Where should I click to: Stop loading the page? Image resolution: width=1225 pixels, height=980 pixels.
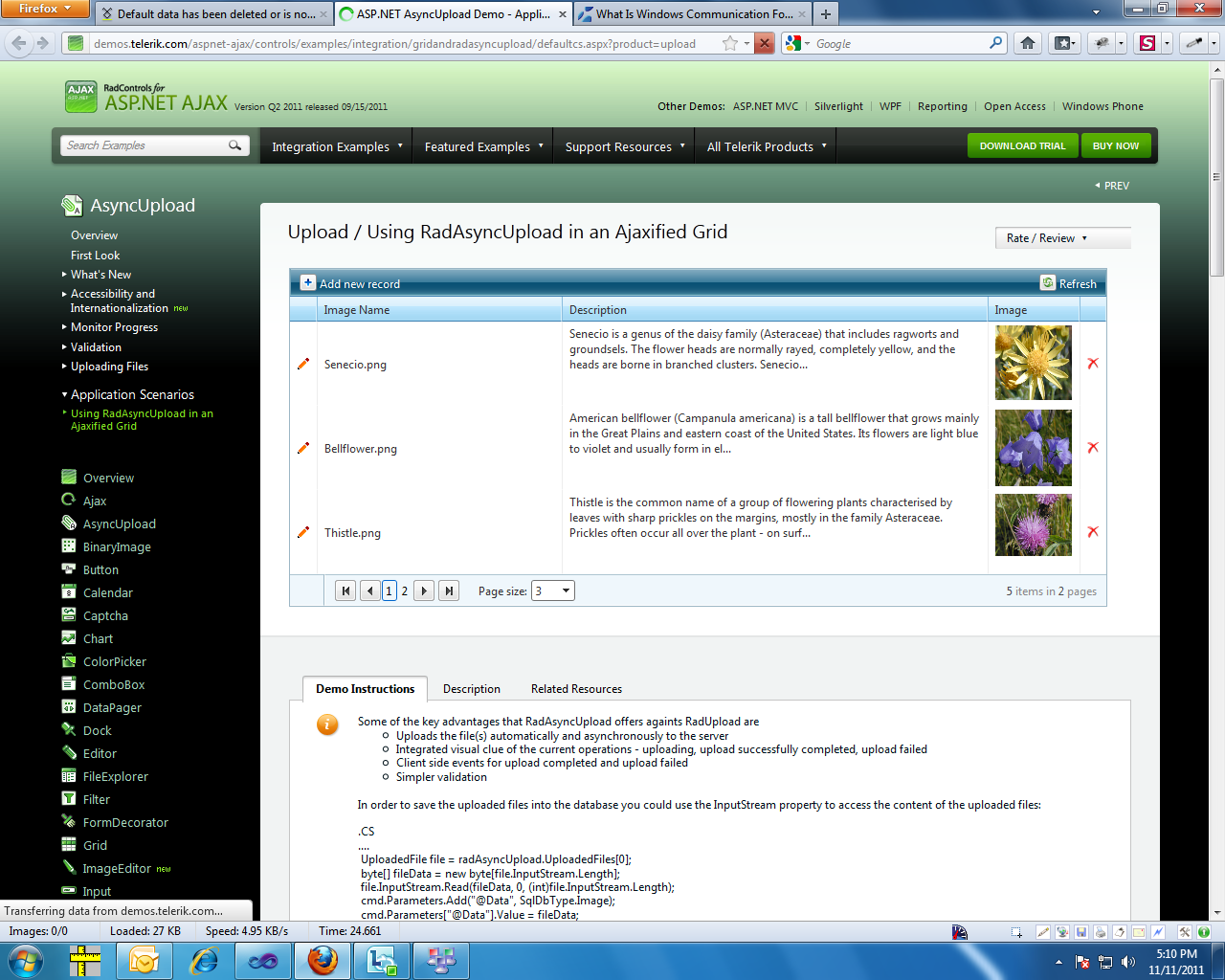click(764, 43)
